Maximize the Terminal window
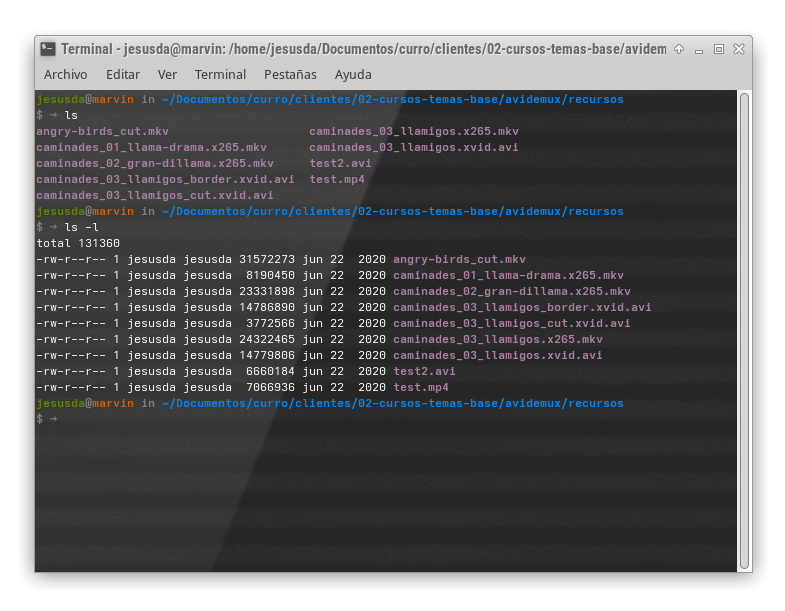This screenshot has width=785, height=611. (719, 49)
